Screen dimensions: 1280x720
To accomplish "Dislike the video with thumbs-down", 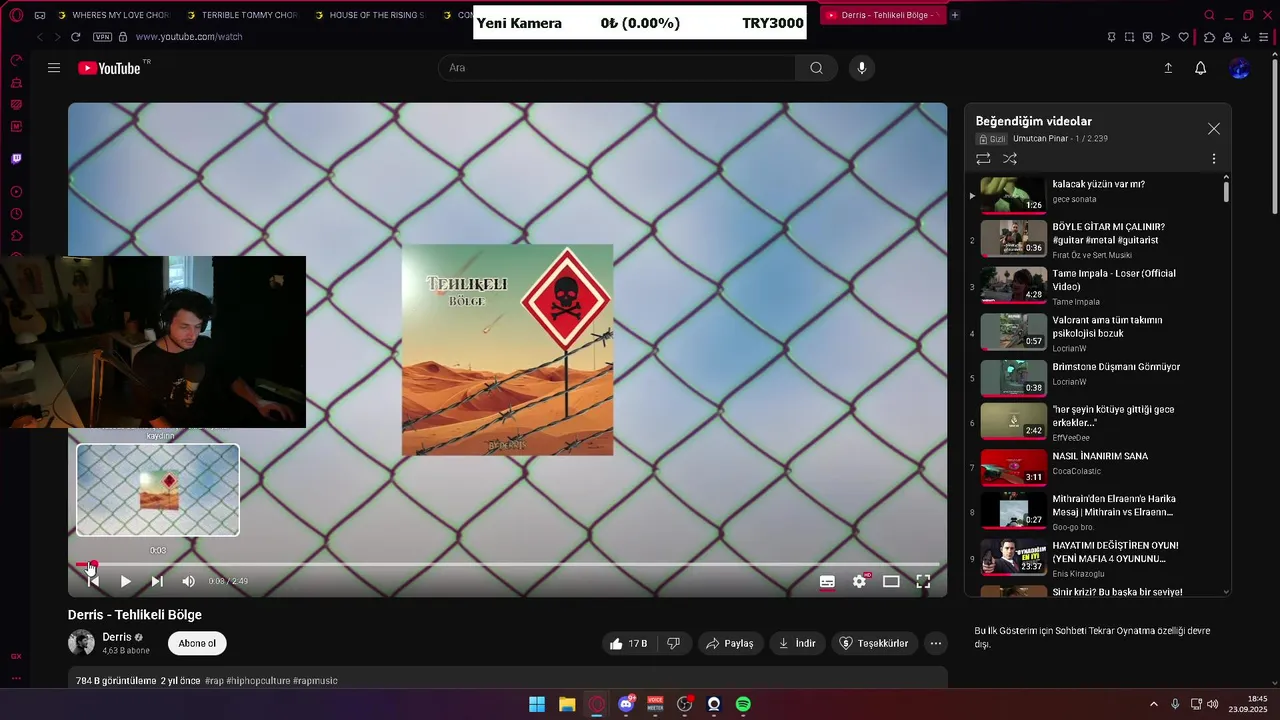I will coord(673,643).
